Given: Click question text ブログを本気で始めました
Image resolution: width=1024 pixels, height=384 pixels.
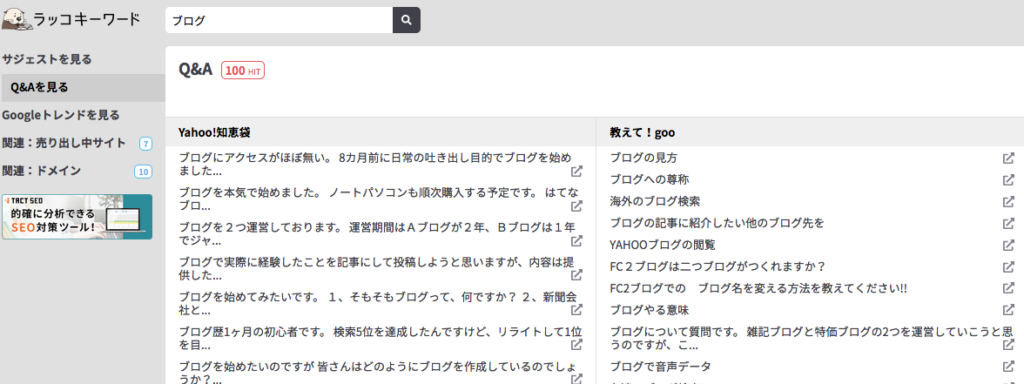Looking at the screenshot, I should [x=379, y=199].
